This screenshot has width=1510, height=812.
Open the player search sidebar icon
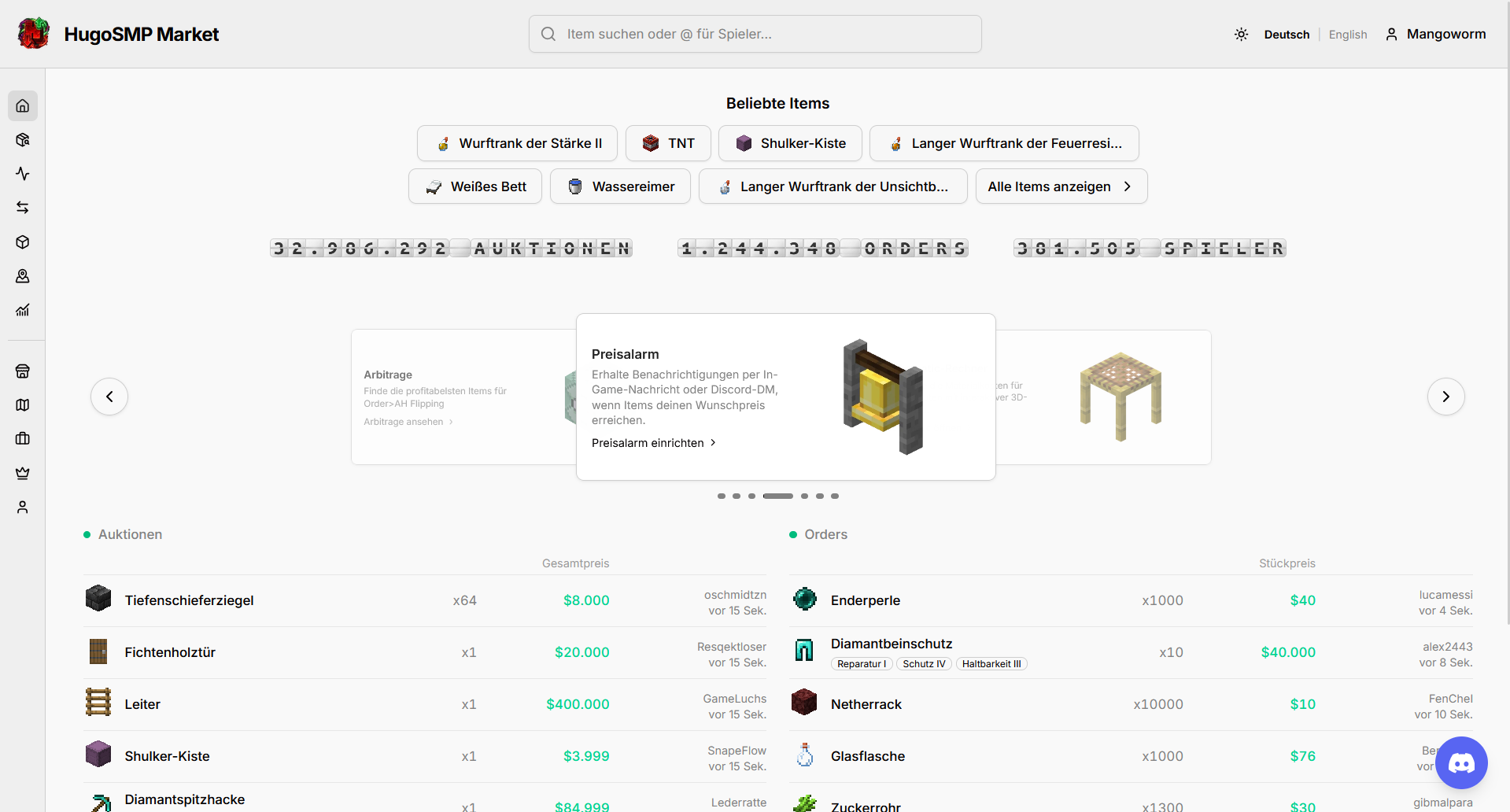23,276
